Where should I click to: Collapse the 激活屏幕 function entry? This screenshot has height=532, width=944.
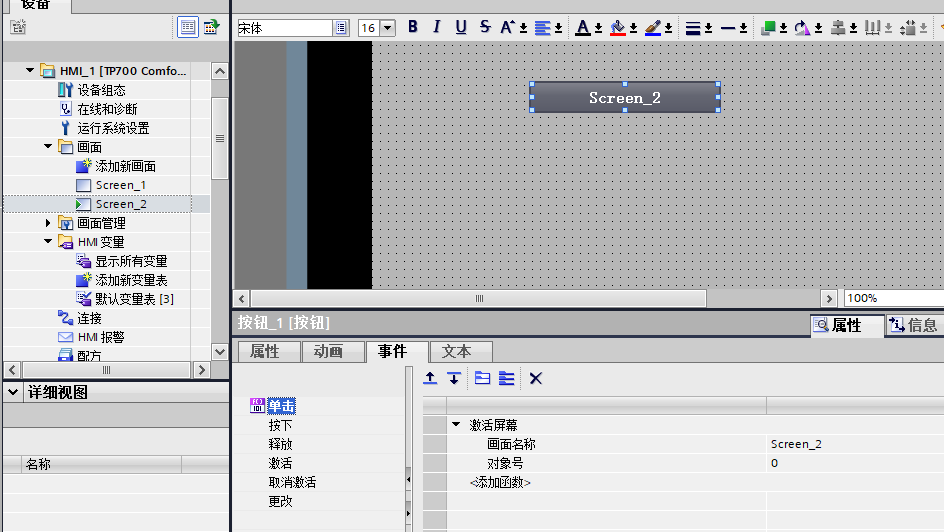(x=456, y=425)
